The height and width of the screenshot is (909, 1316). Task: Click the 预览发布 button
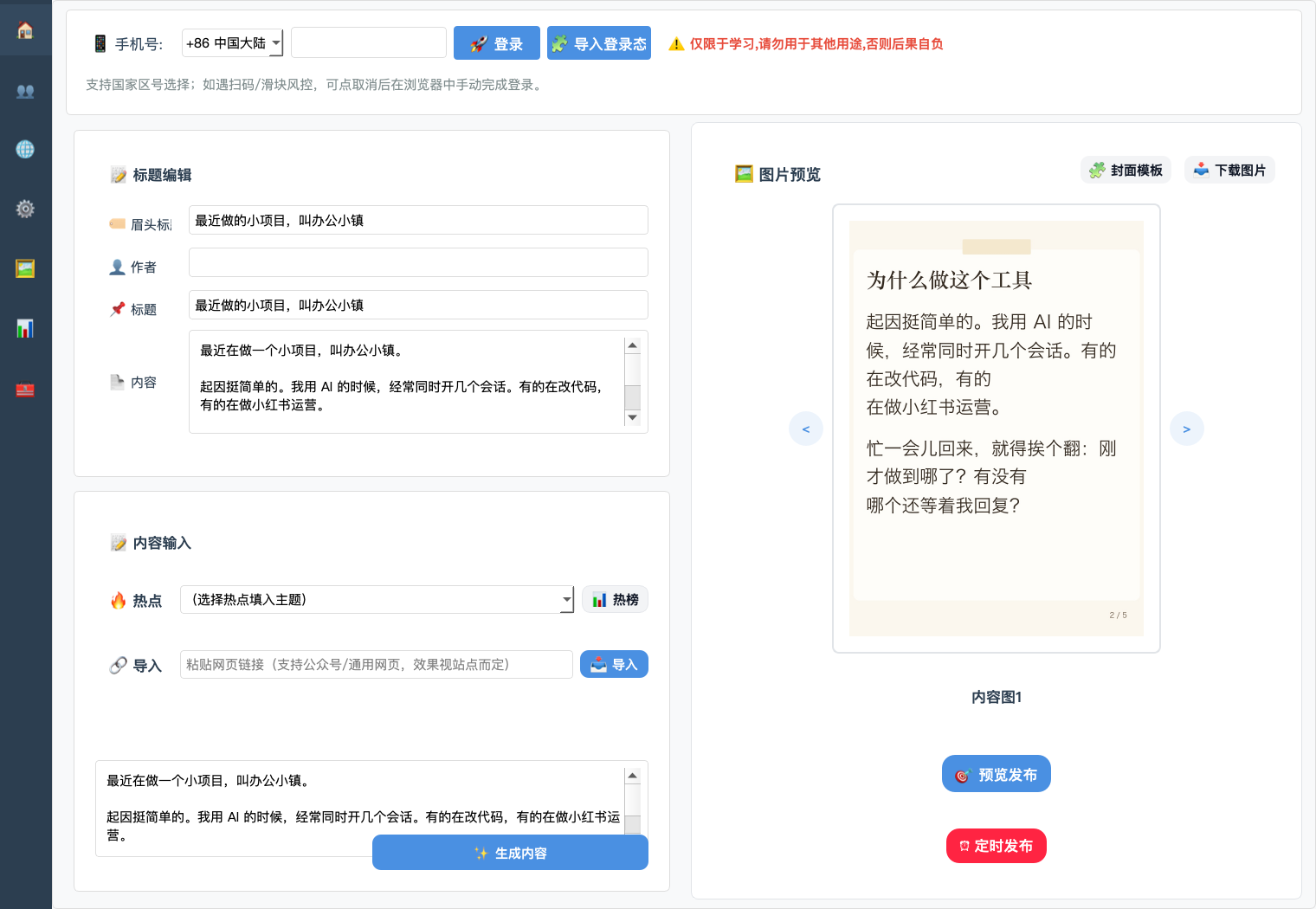click(997, 774)
